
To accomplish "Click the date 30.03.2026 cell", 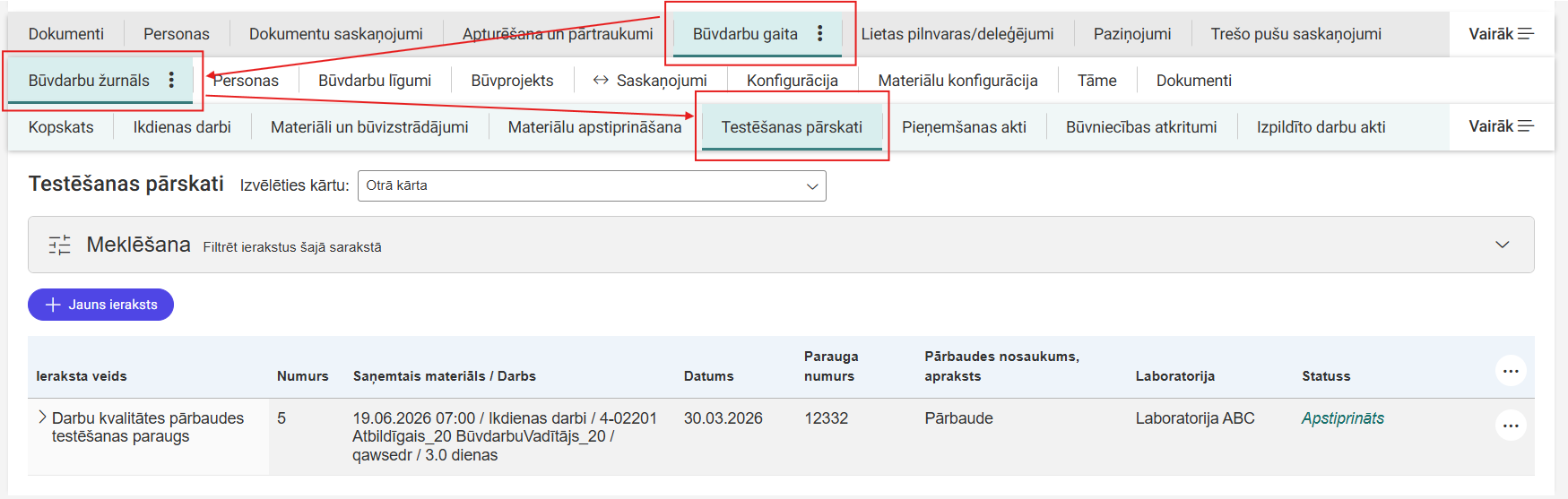I will 723,418.
